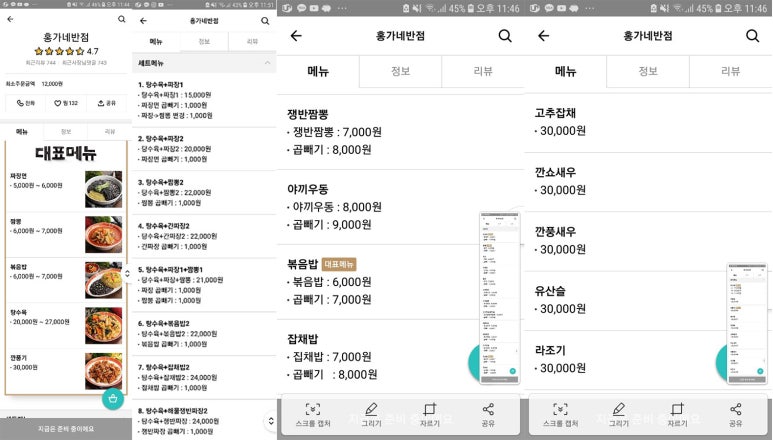Select 메뉴 tab on the 고추잡채 screen
773x440 pixels.
coord(565,71)
